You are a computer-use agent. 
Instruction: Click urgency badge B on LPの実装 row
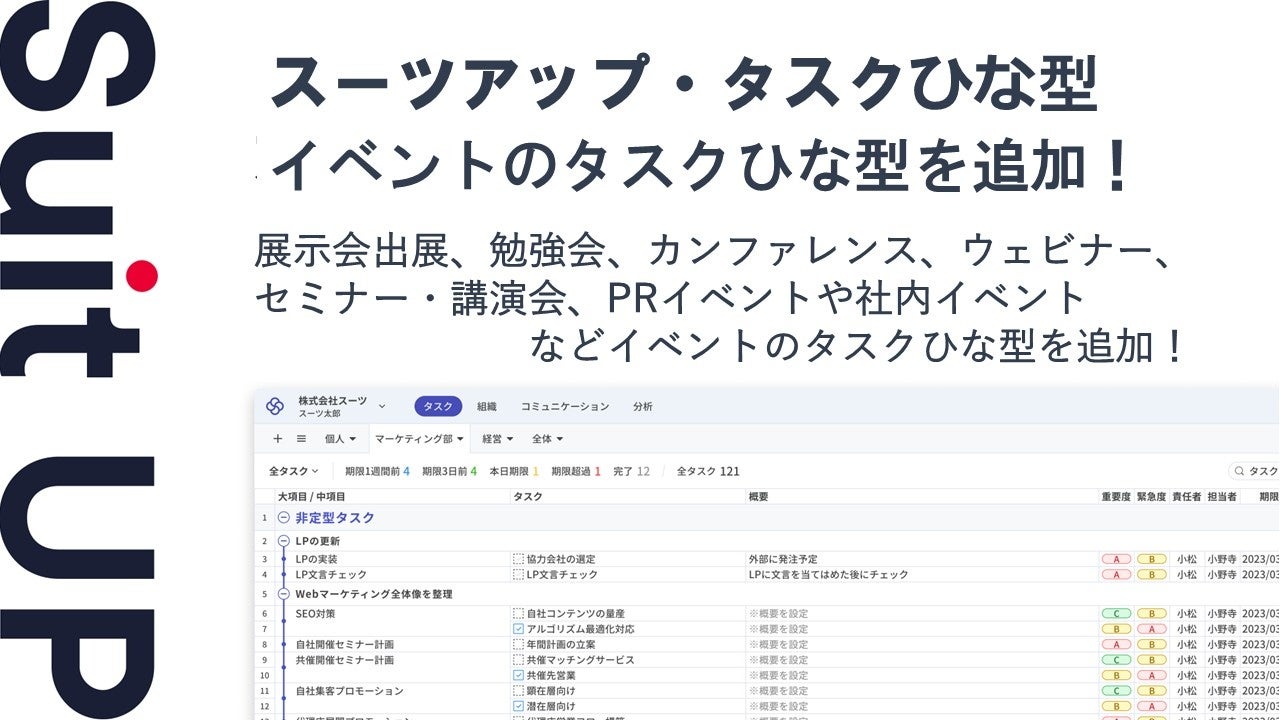tap(1151, 559)
